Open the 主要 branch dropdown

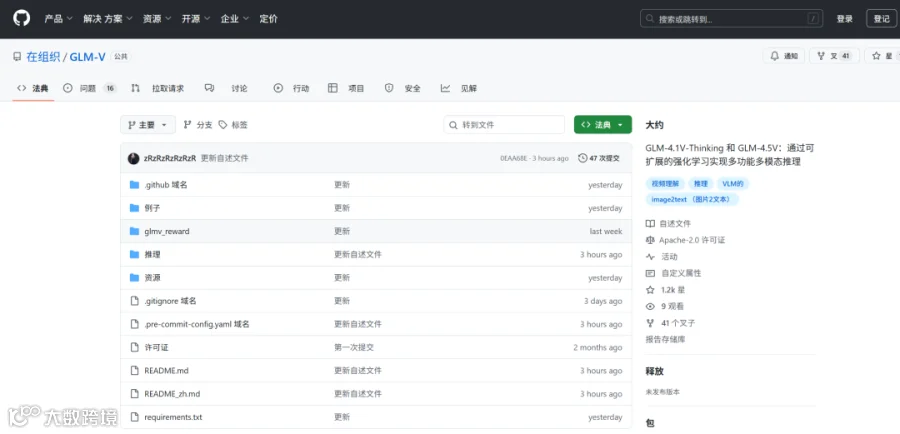pyautogui.click(x=148, y=125)
